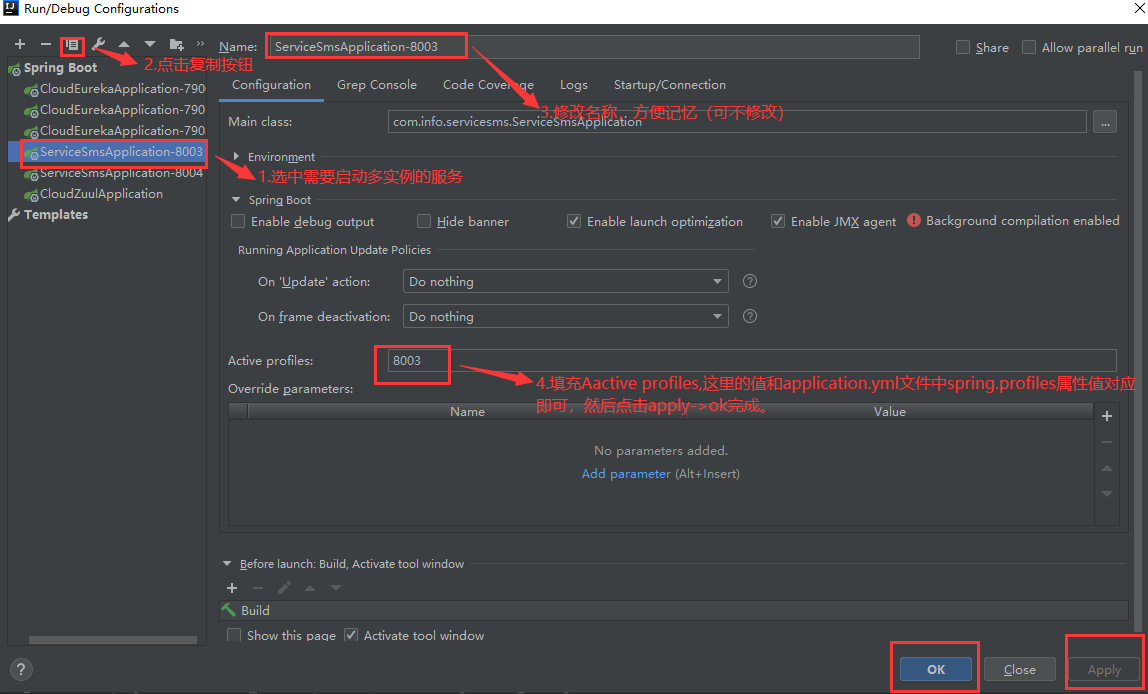1148x694 pixels.
Task: Confirm with the OK button
Action: [x=936, y=669]
